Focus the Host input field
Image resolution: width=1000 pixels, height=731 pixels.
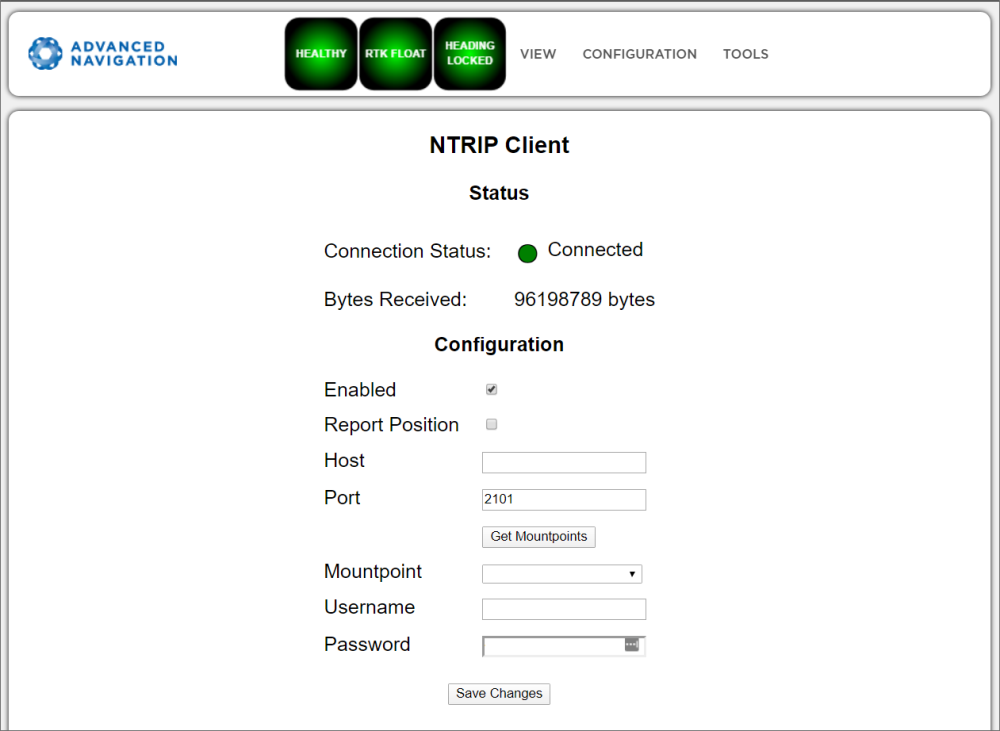[x=564, y=463]
